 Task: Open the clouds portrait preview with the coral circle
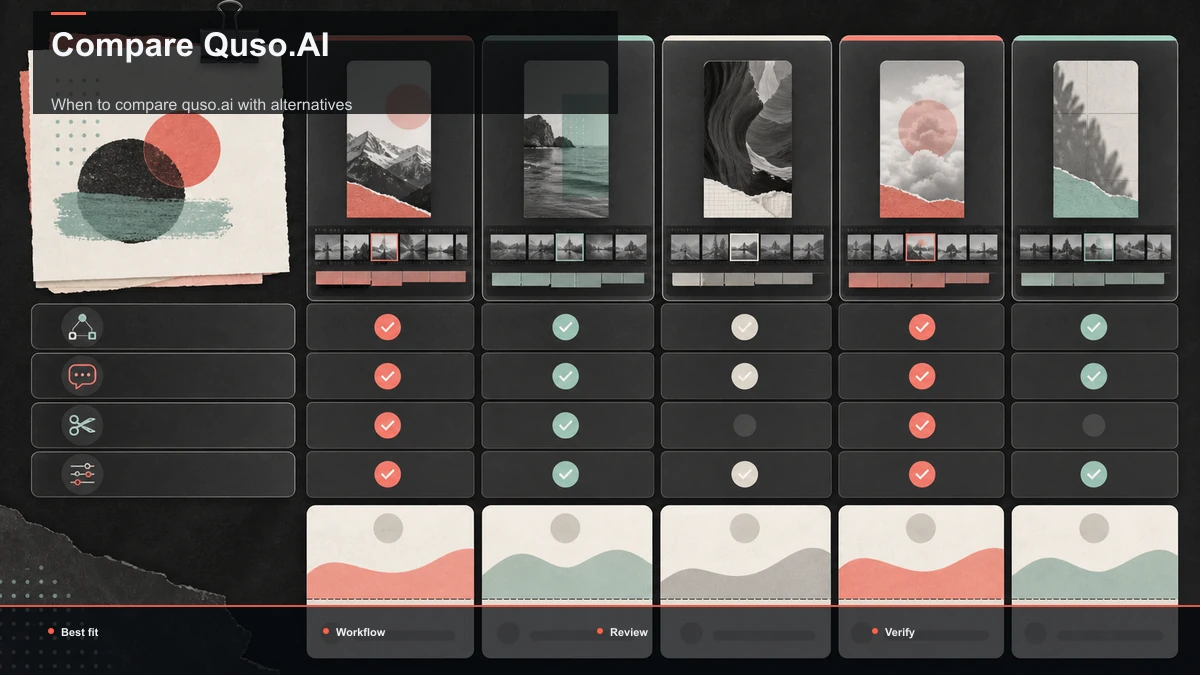coord(922,139)
